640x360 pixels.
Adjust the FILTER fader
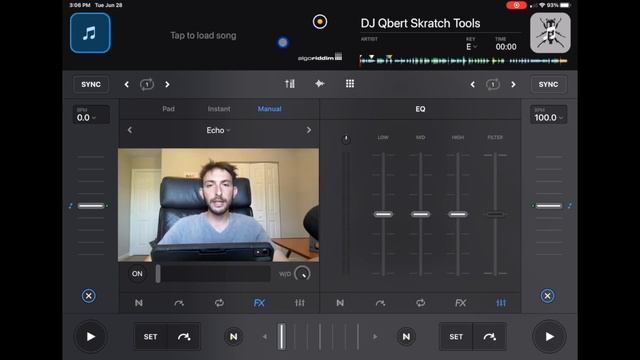pos(495,214)
